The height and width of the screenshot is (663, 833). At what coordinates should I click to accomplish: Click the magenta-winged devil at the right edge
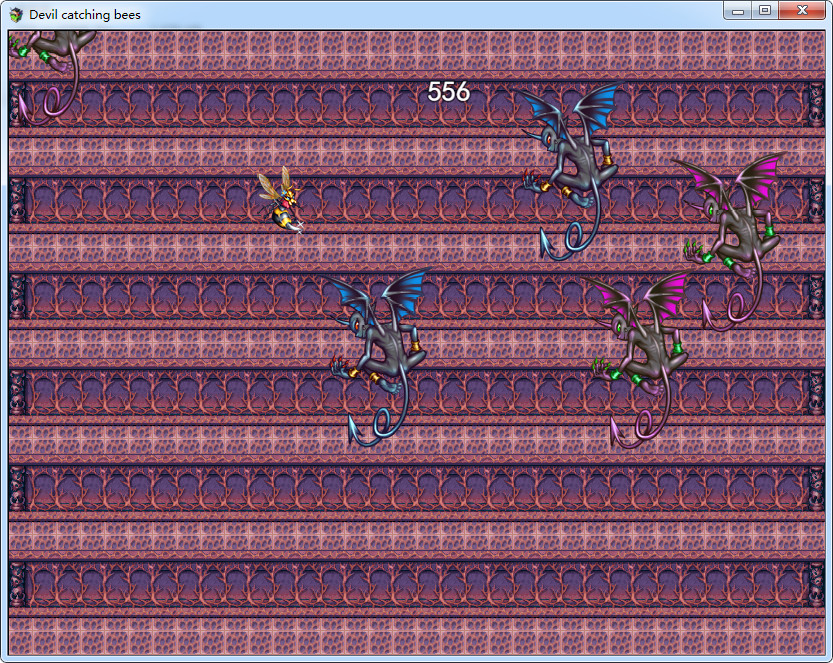[x=729, y=242]
